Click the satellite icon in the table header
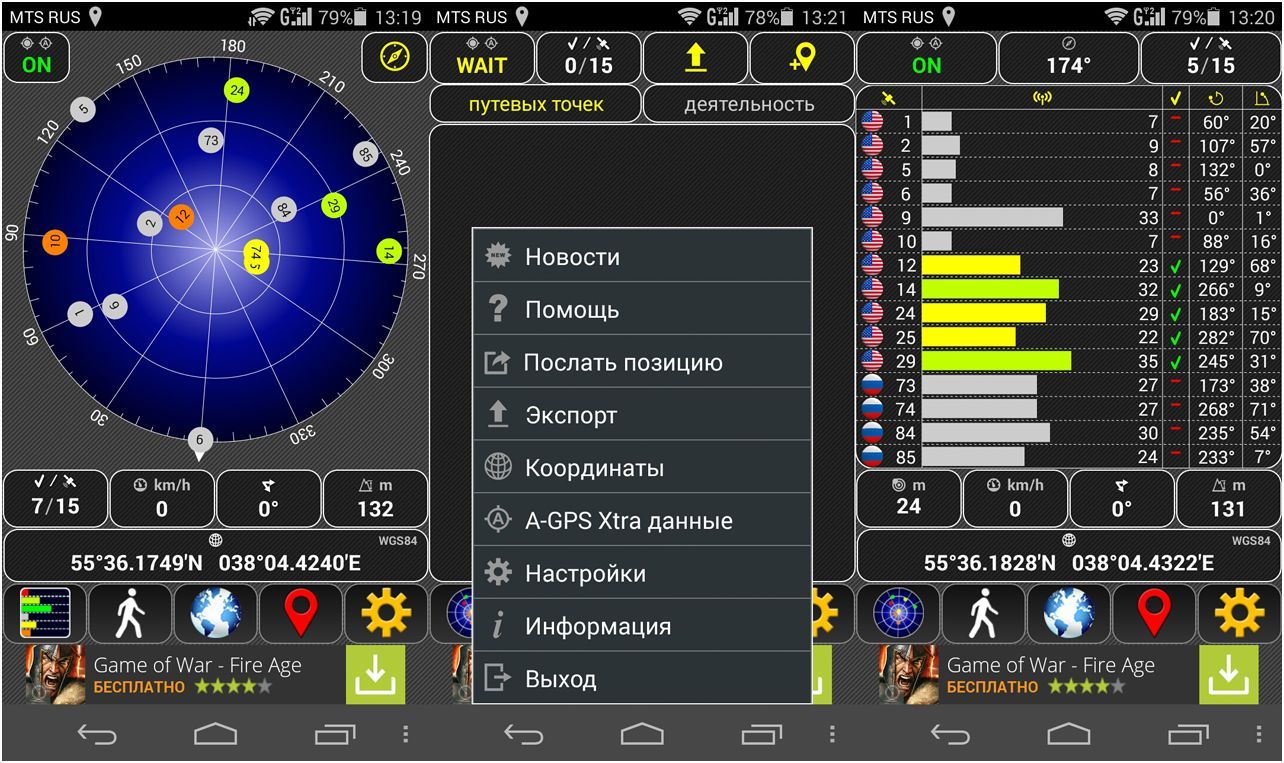The image size is (1284, 763). click(x=888, y=98)
